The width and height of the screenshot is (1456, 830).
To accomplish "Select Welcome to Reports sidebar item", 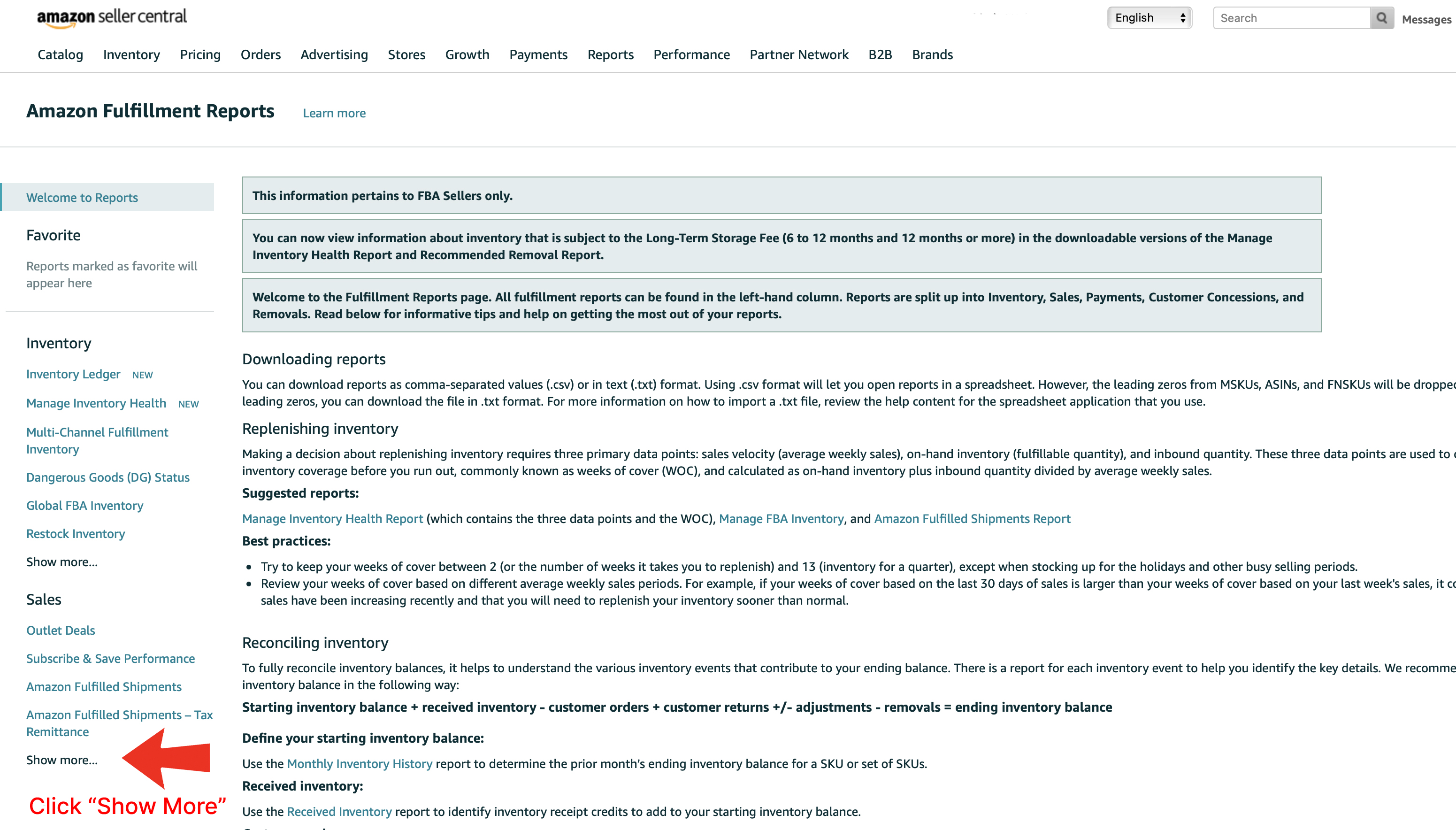I will click(x=107, y=197).
